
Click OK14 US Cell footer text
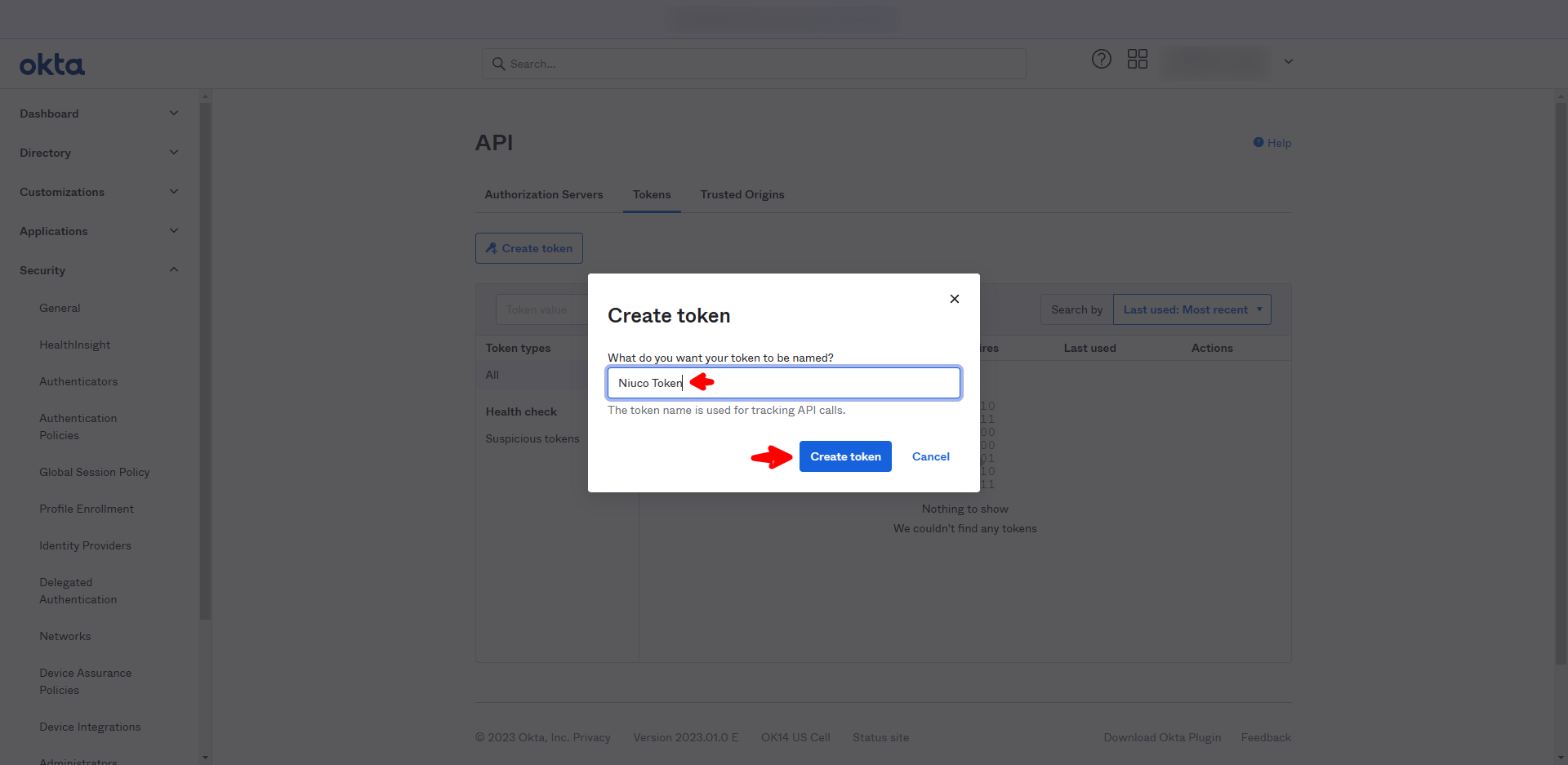795,737
